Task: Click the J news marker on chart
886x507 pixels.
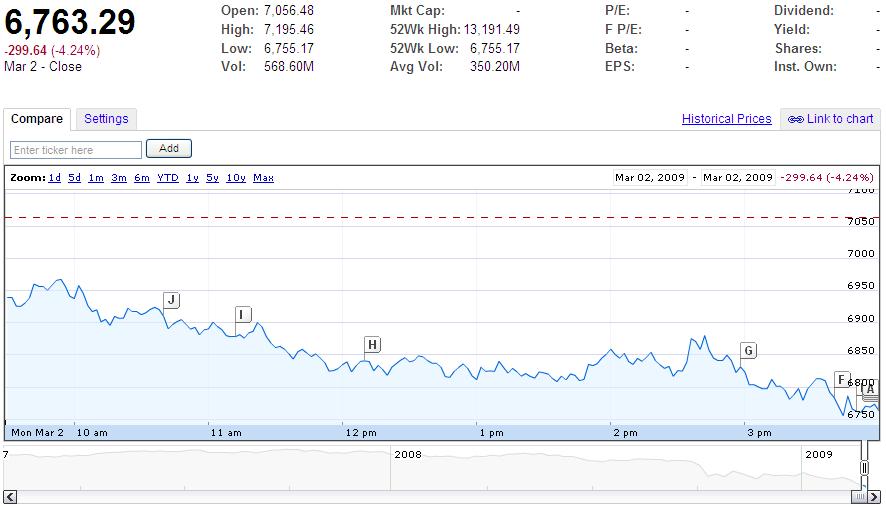Action: (x=171, y=300)
